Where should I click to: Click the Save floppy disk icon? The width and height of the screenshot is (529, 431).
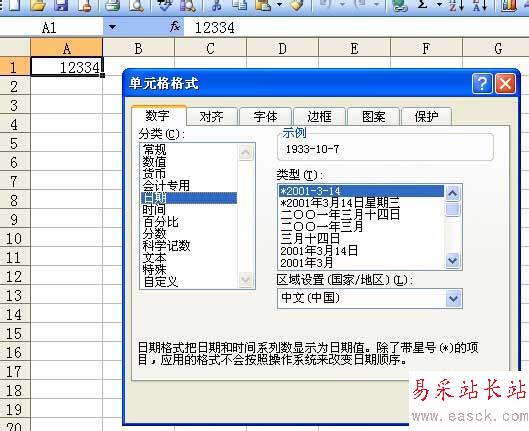tap(61, 5)
